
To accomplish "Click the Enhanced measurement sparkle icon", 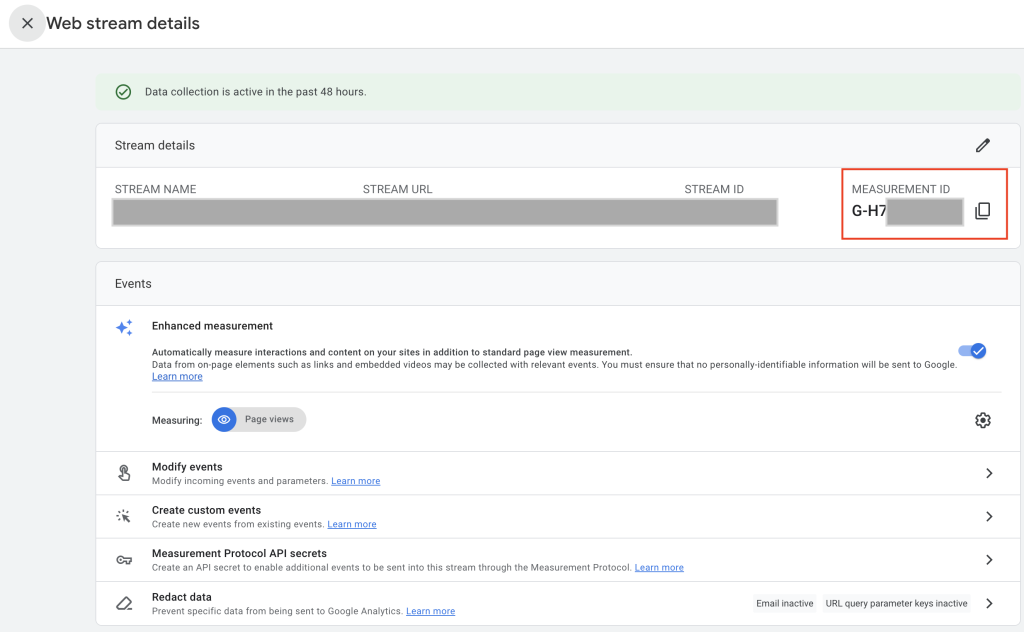I will point(124,327).
